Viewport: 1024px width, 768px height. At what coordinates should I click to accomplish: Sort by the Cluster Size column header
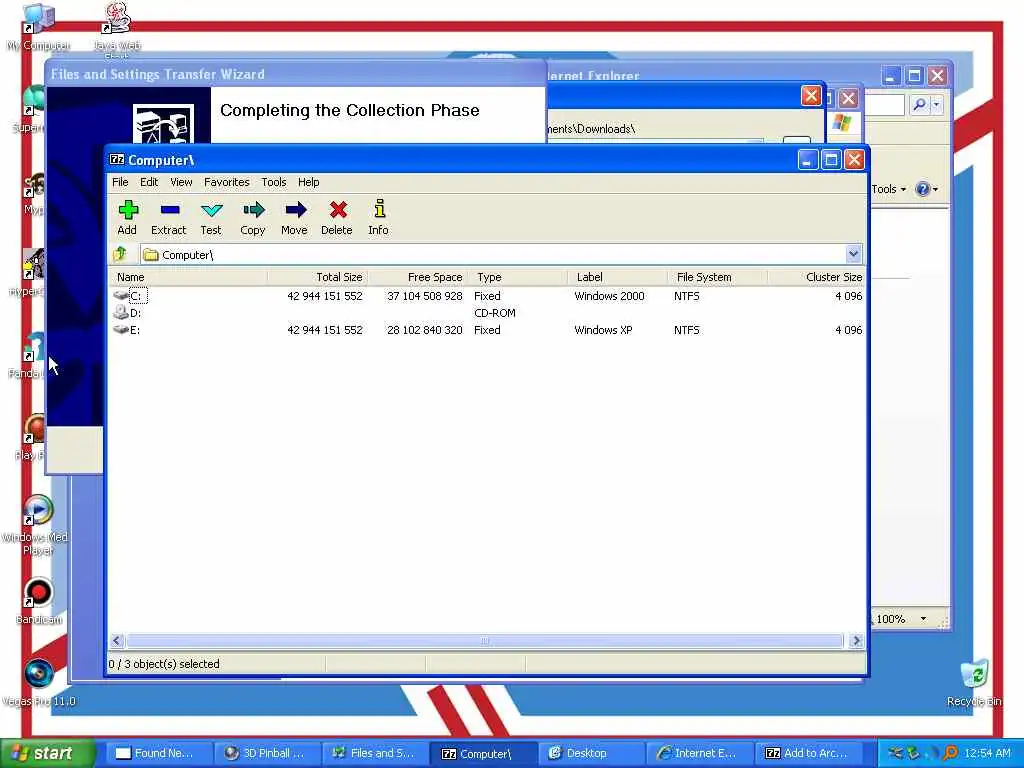[x=816, y=277]
